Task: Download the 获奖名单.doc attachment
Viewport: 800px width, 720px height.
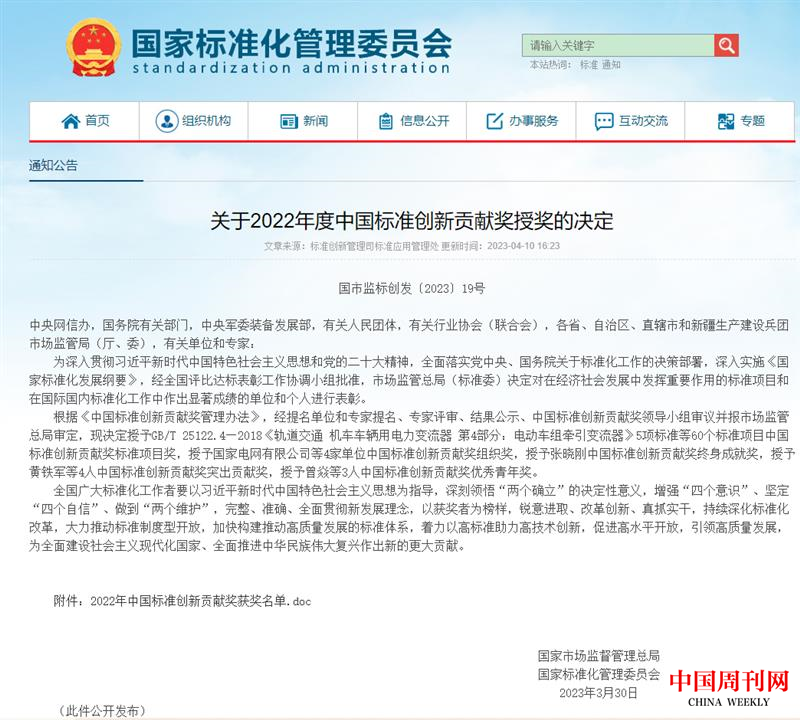Action: (201, 601)
